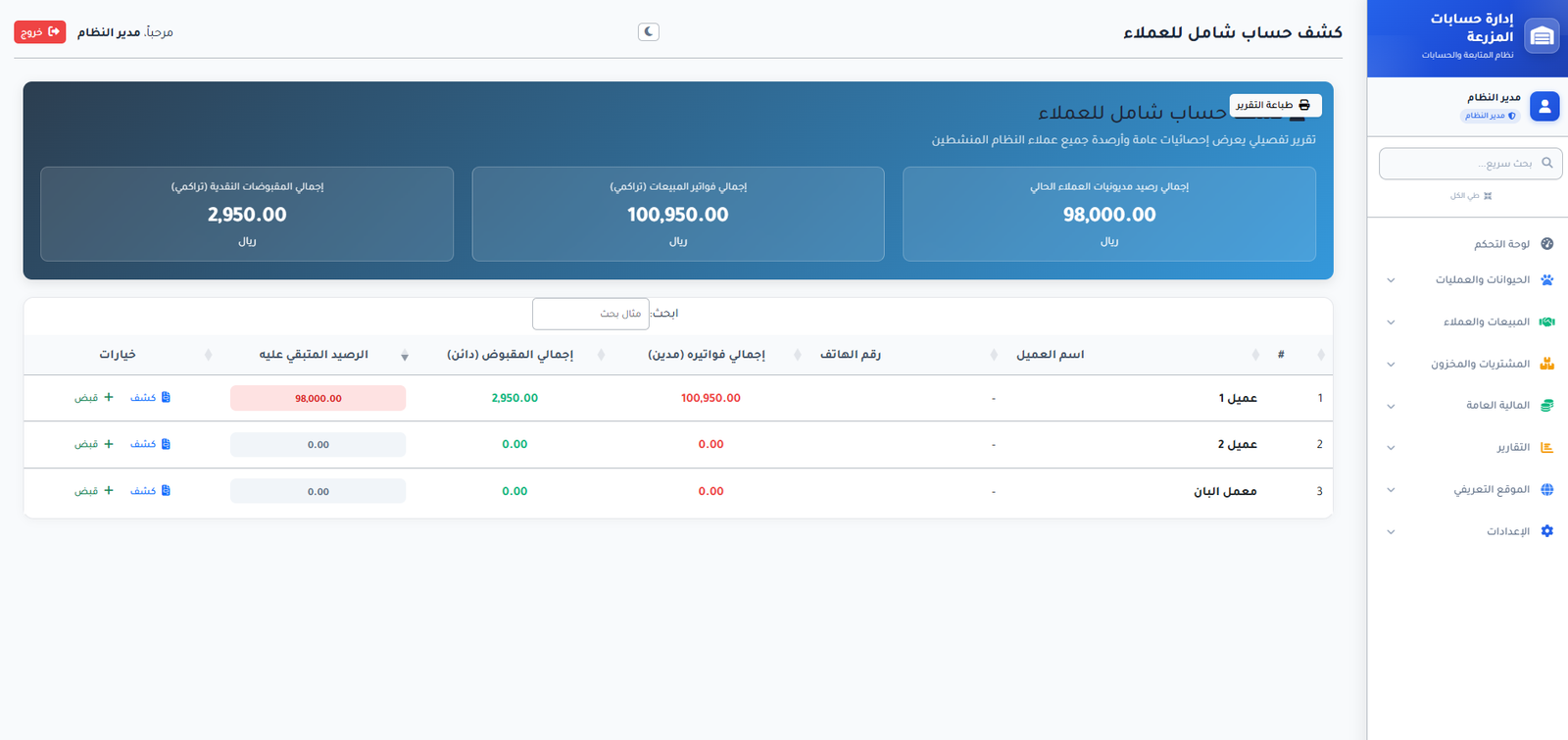Click the farm accounts logo icon

[x=1542, y=36]
